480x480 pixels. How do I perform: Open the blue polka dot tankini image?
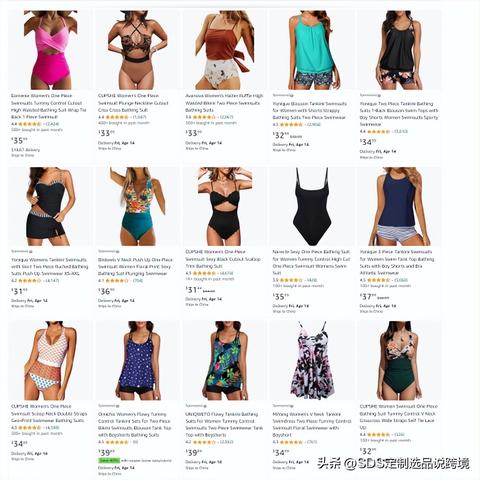[x=138, y=361]
